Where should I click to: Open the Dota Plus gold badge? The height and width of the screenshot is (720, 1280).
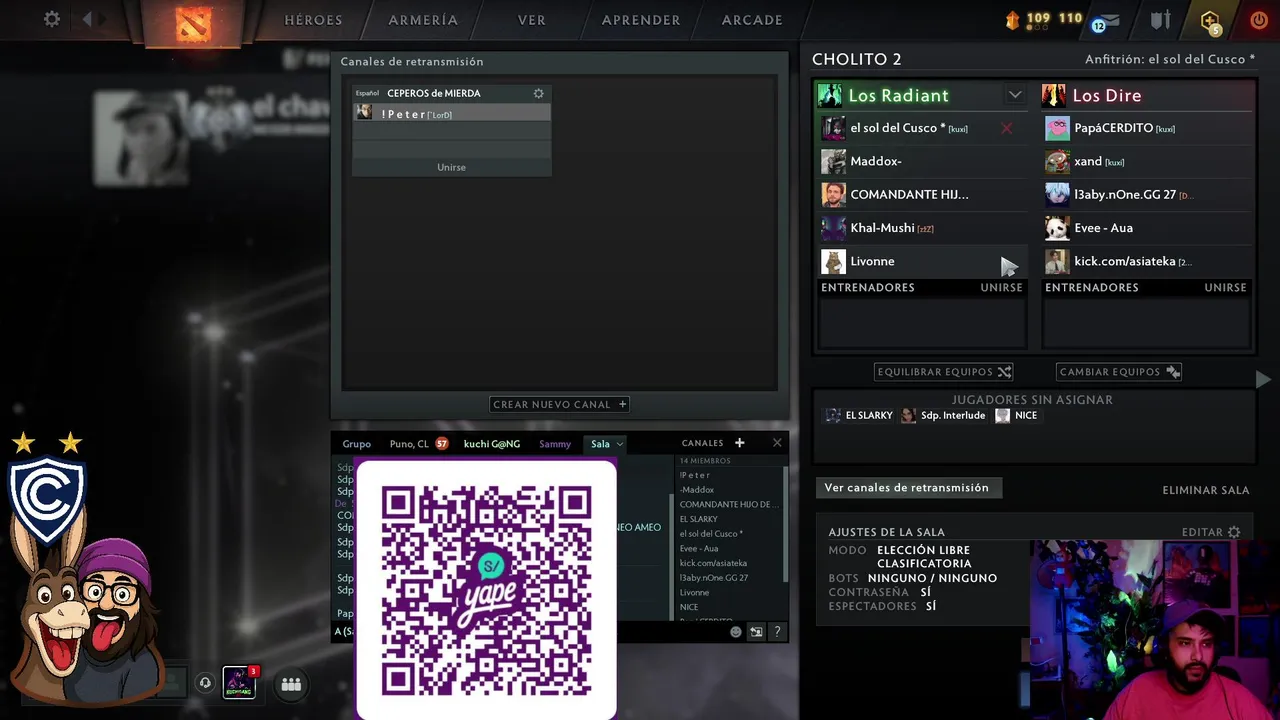(x=1210, y=20)
